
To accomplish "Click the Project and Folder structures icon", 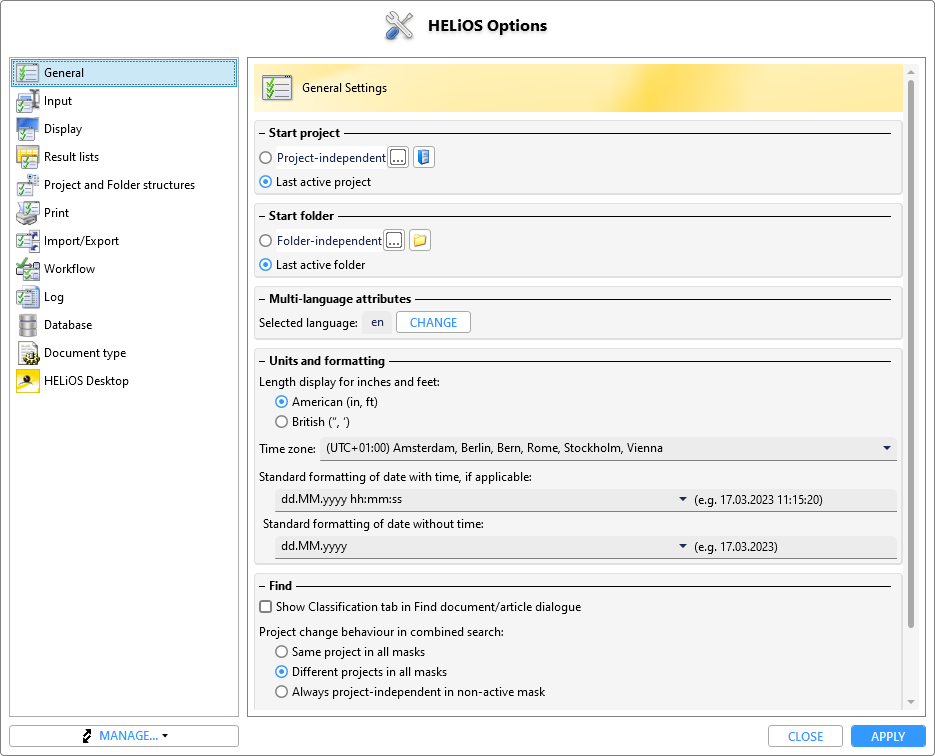I will point(27,185).
